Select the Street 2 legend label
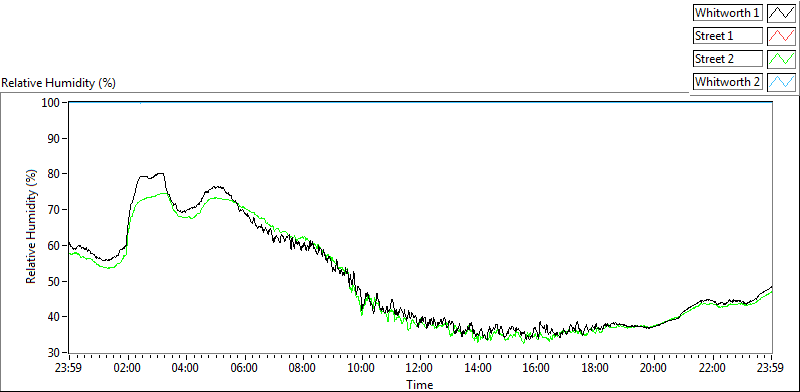This screenshot has height=392, width=800. pyautogui.click(x=727, y=59)
